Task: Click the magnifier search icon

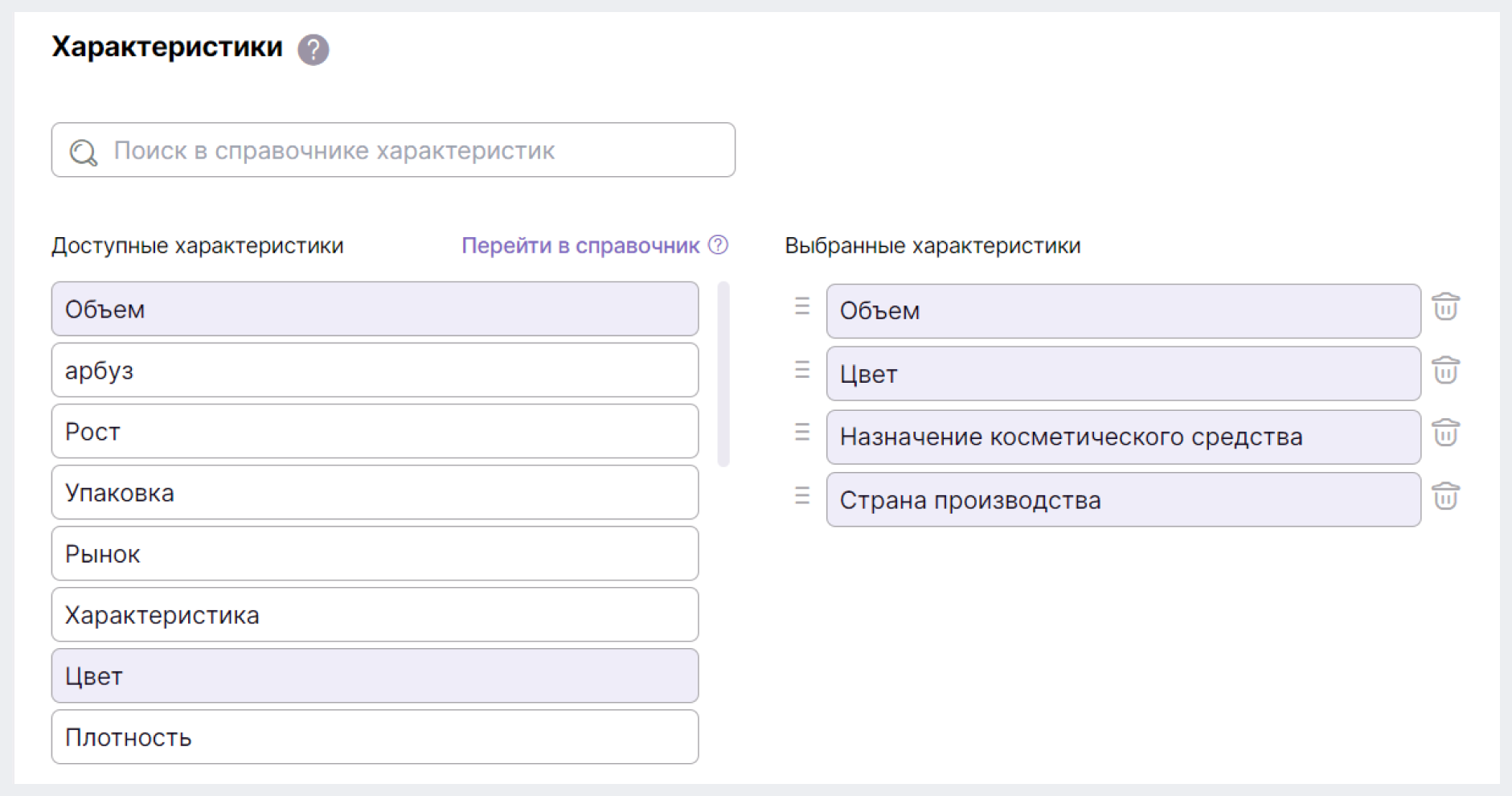Action: point(83,152)
